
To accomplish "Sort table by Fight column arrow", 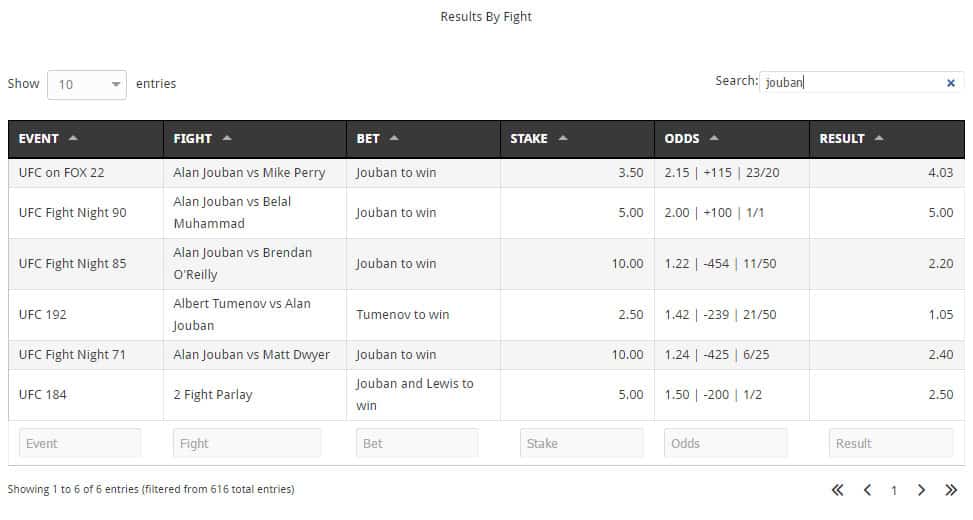I will 227,138.
